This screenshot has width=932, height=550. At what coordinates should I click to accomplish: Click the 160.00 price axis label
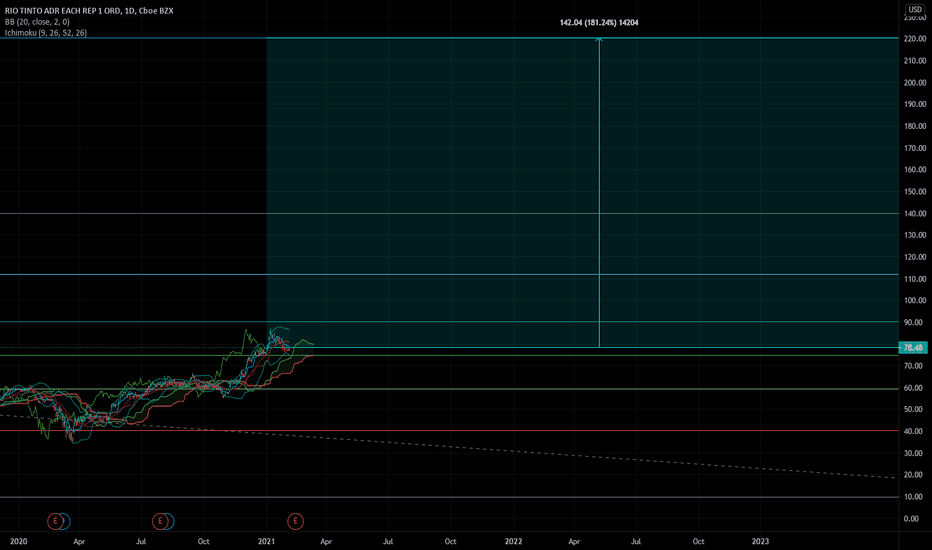(x=915, y=169)
